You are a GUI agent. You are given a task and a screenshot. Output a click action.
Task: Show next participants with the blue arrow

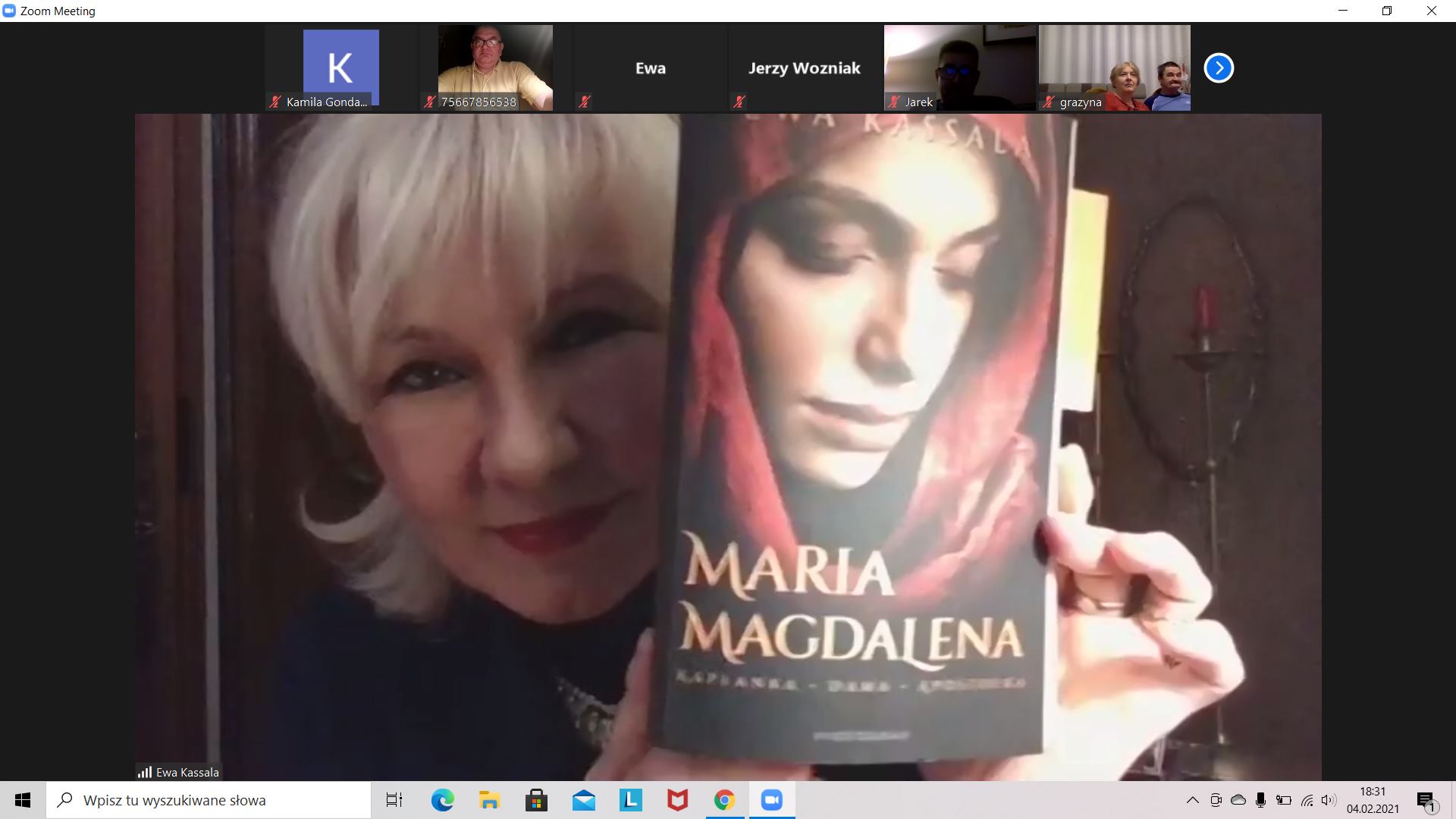(1219, 68)
